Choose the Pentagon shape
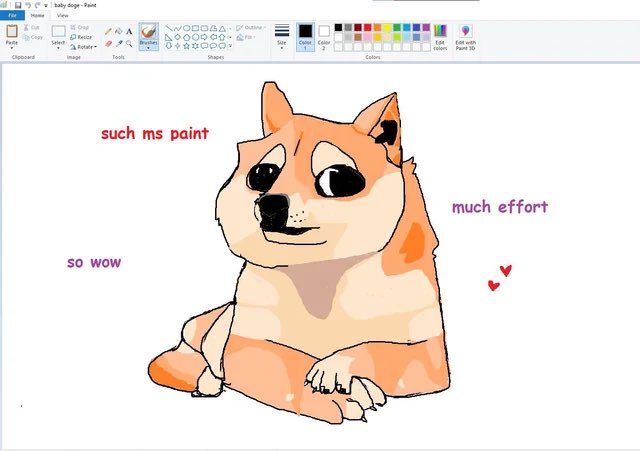 (x=186, y=37)
